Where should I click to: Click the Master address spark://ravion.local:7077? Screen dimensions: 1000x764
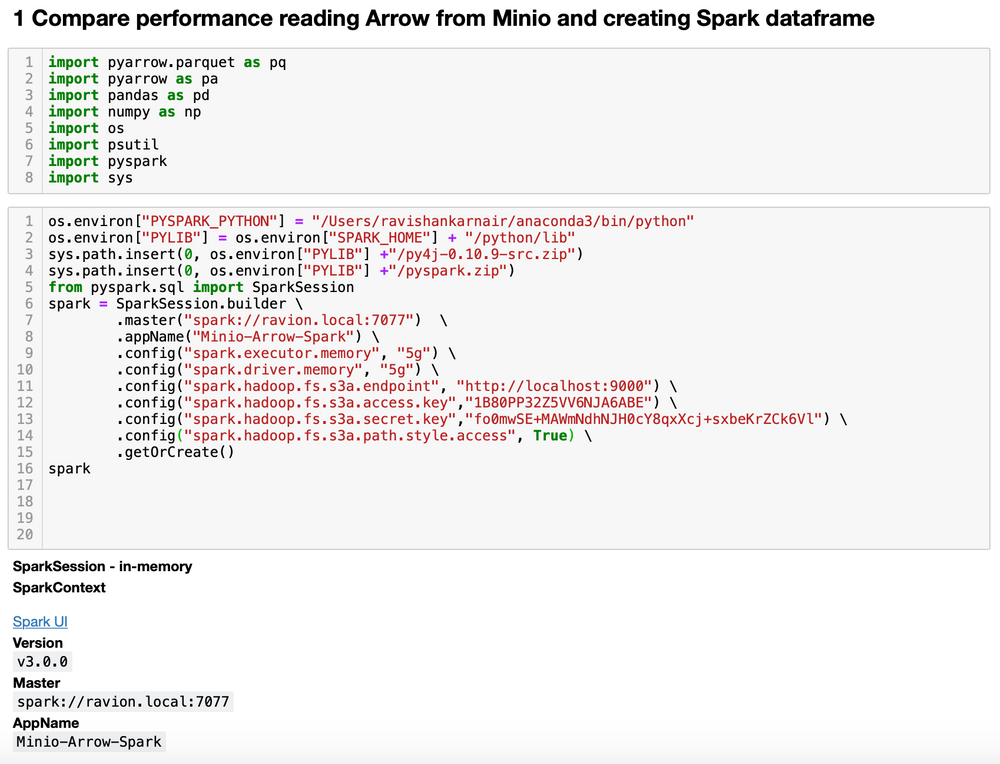(x=122, y=701)
